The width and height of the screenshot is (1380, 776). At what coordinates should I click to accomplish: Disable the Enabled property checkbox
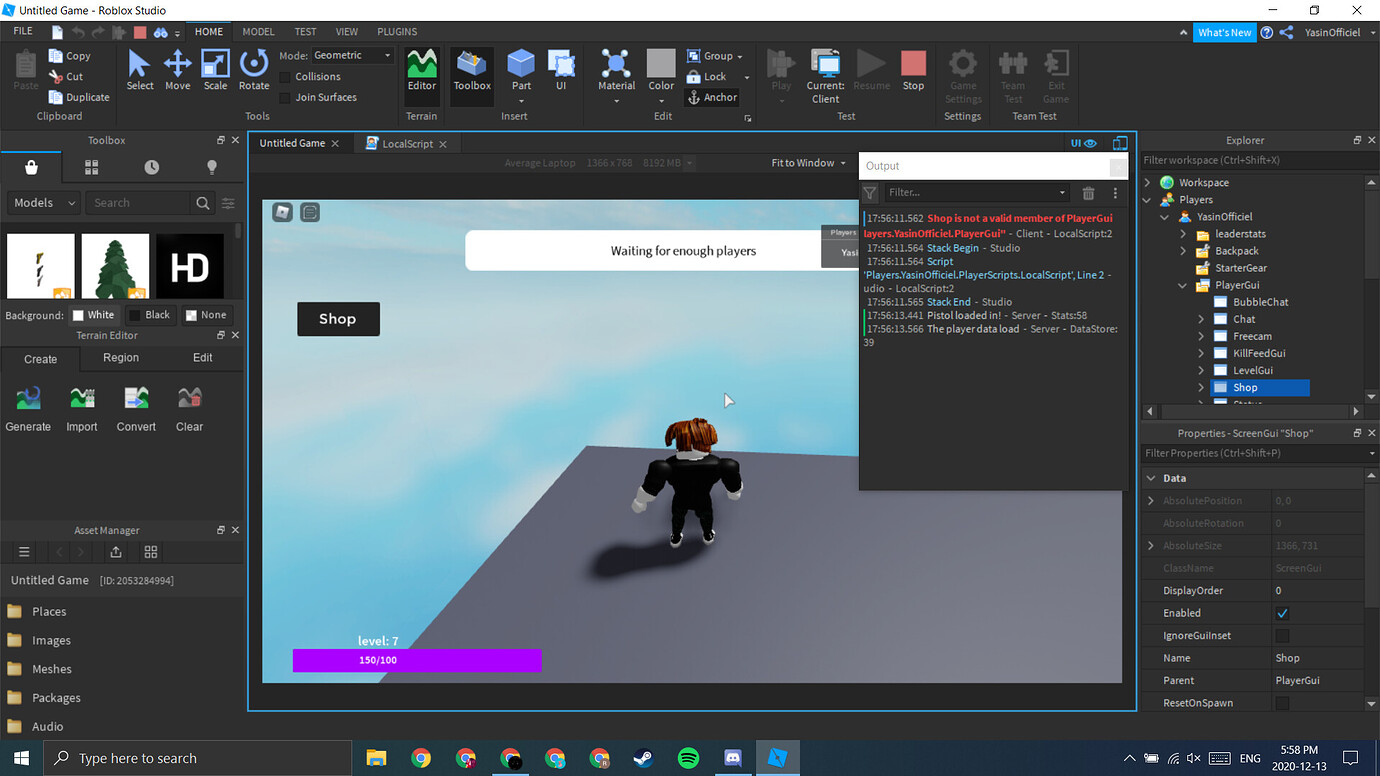click(x=1282, y=613)
